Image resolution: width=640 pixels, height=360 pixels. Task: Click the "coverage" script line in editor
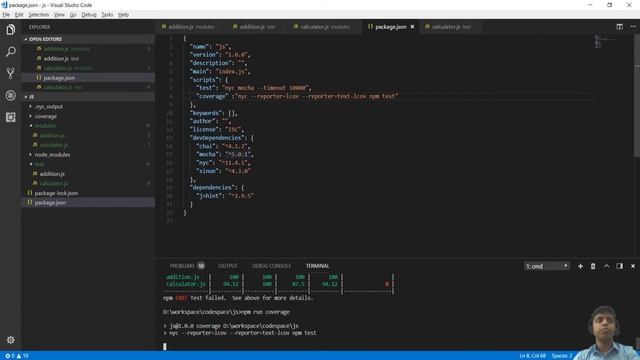pos(297,96)
